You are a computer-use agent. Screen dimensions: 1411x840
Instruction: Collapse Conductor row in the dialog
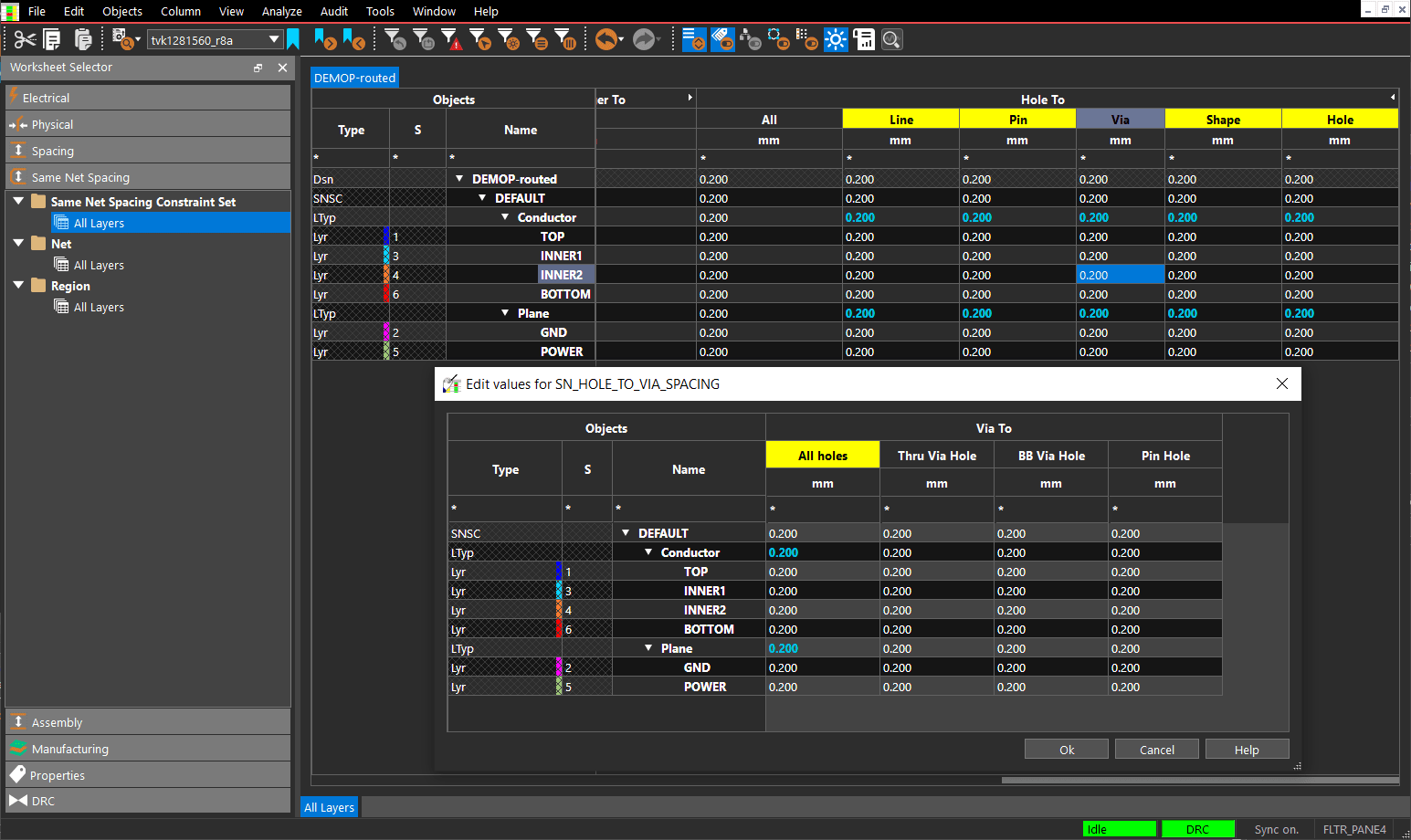pyautogui.click(x=648, y=552)
